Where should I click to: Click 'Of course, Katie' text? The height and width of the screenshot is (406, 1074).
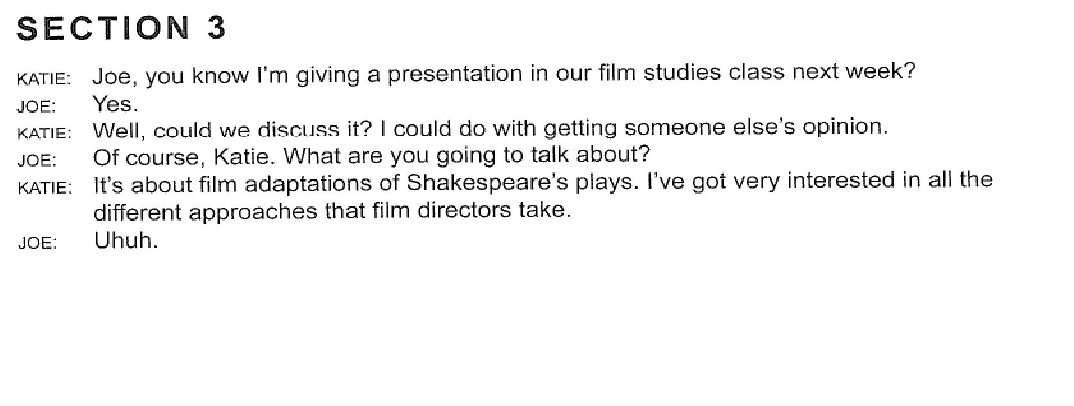click(184, 157)
